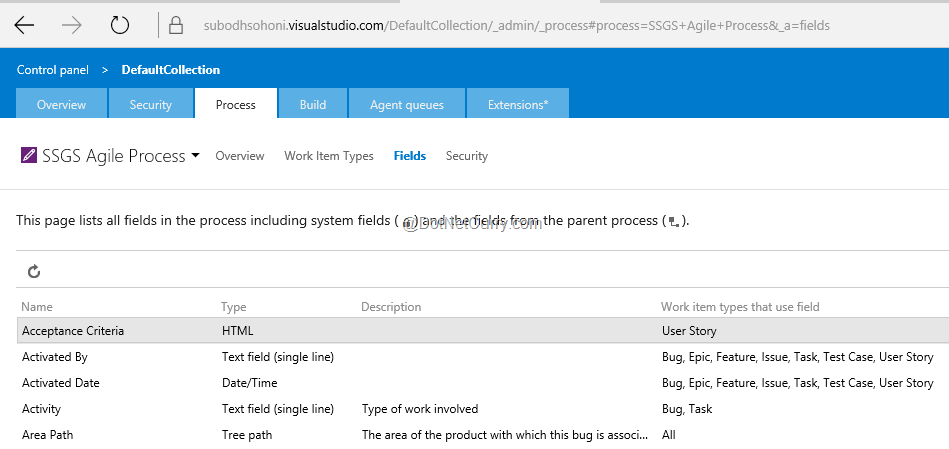949x449 pixels.
Task: Select the Process tab
Action: 235,104
